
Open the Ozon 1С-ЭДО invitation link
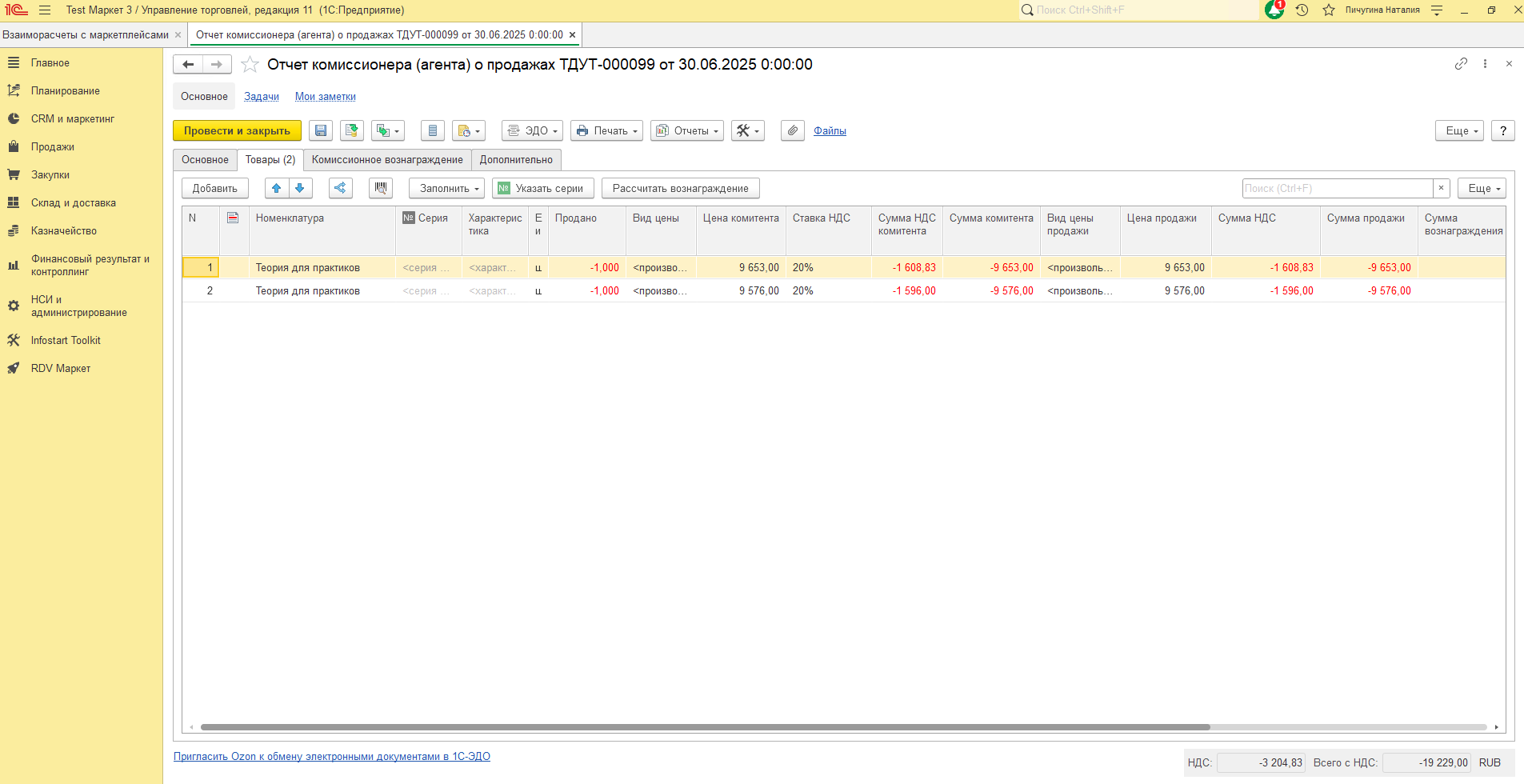click(x=331, y=756)
